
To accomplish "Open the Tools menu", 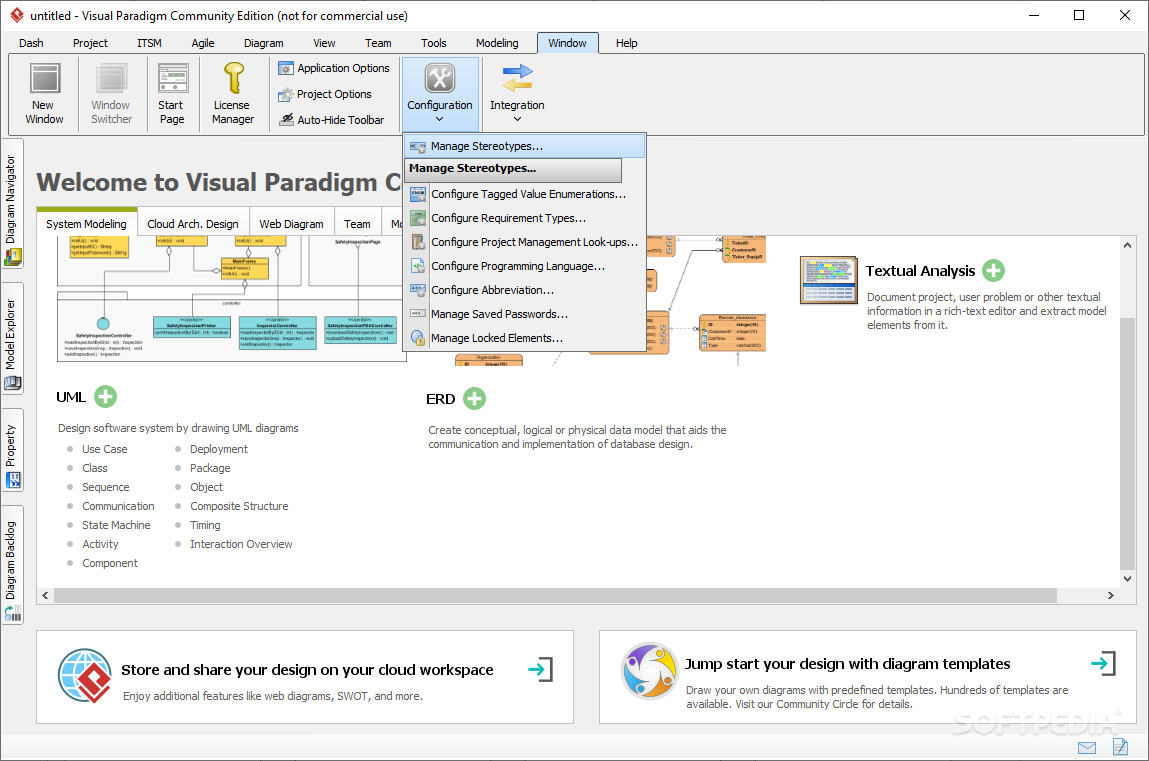I will coord(434,43).
